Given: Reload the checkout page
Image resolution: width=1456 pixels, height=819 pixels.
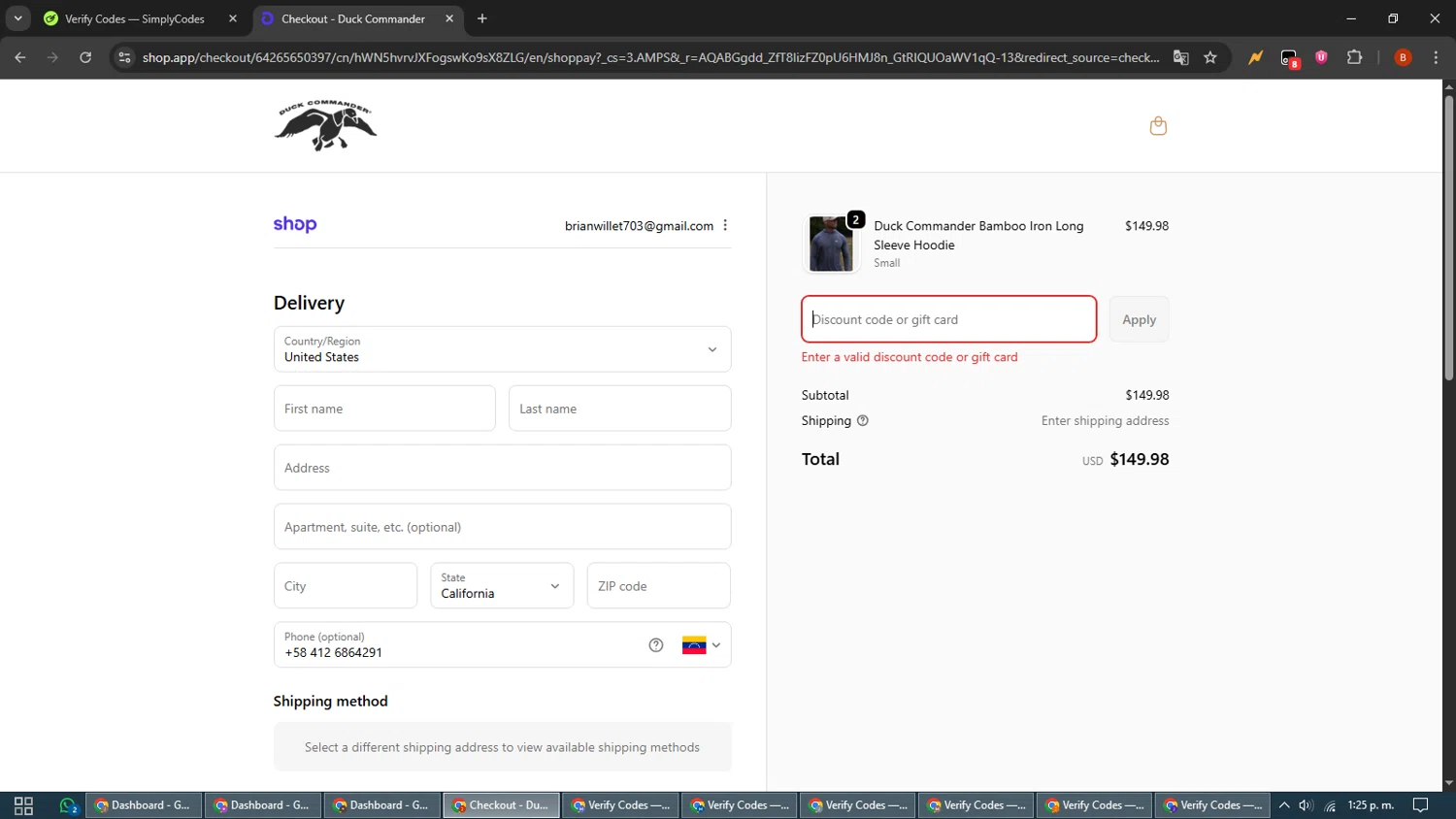Looking at the screenshot, I should [85, 57].
